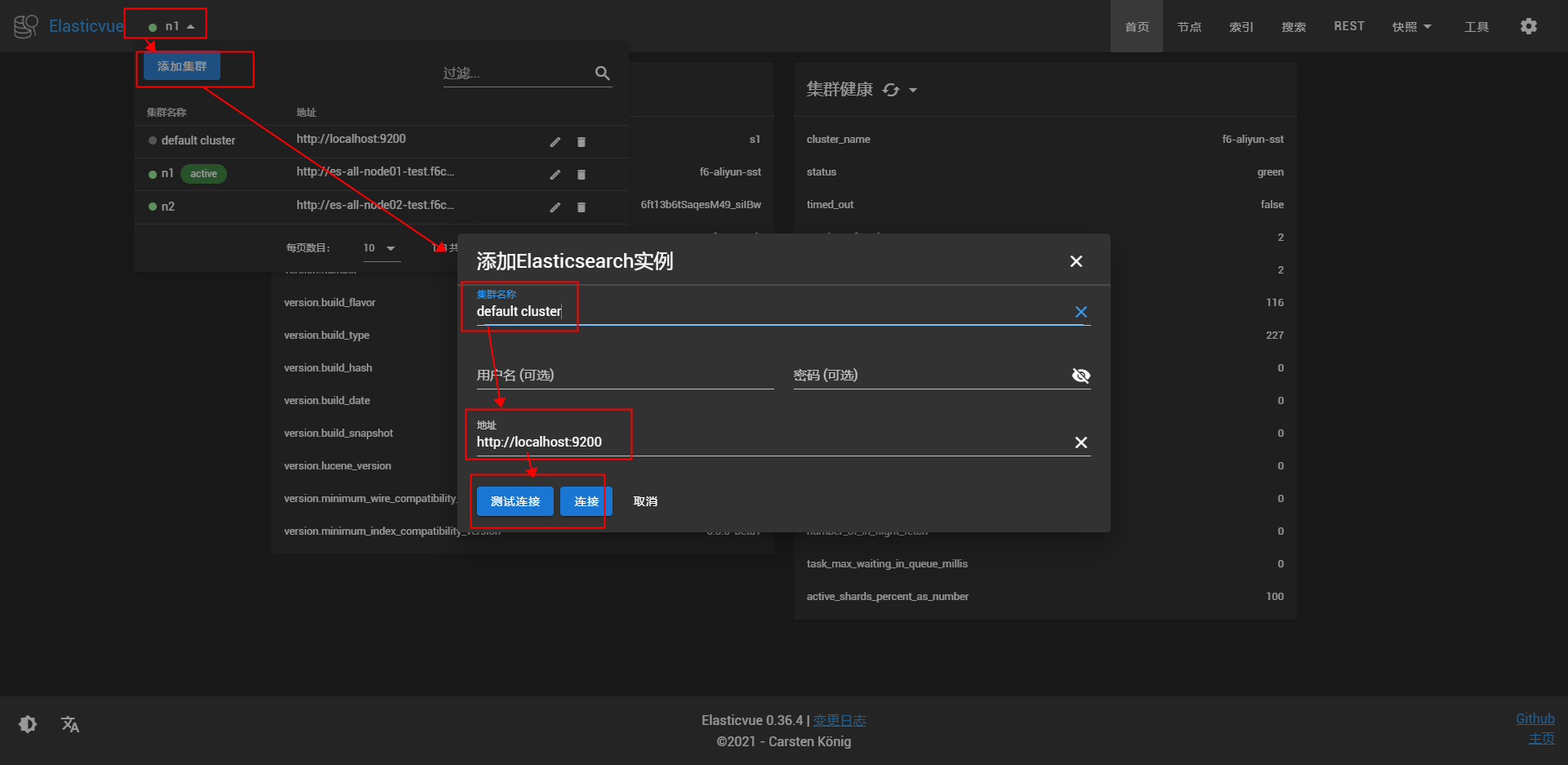Click the task_max_waiting_in_queue_millis row

[1045, 564]
